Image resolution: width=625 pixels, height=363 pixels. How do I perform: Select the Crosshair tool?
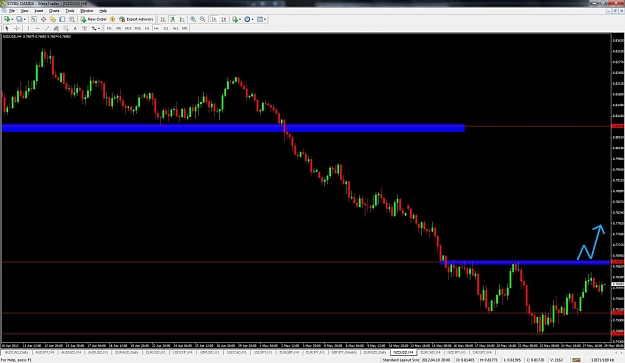16,28
